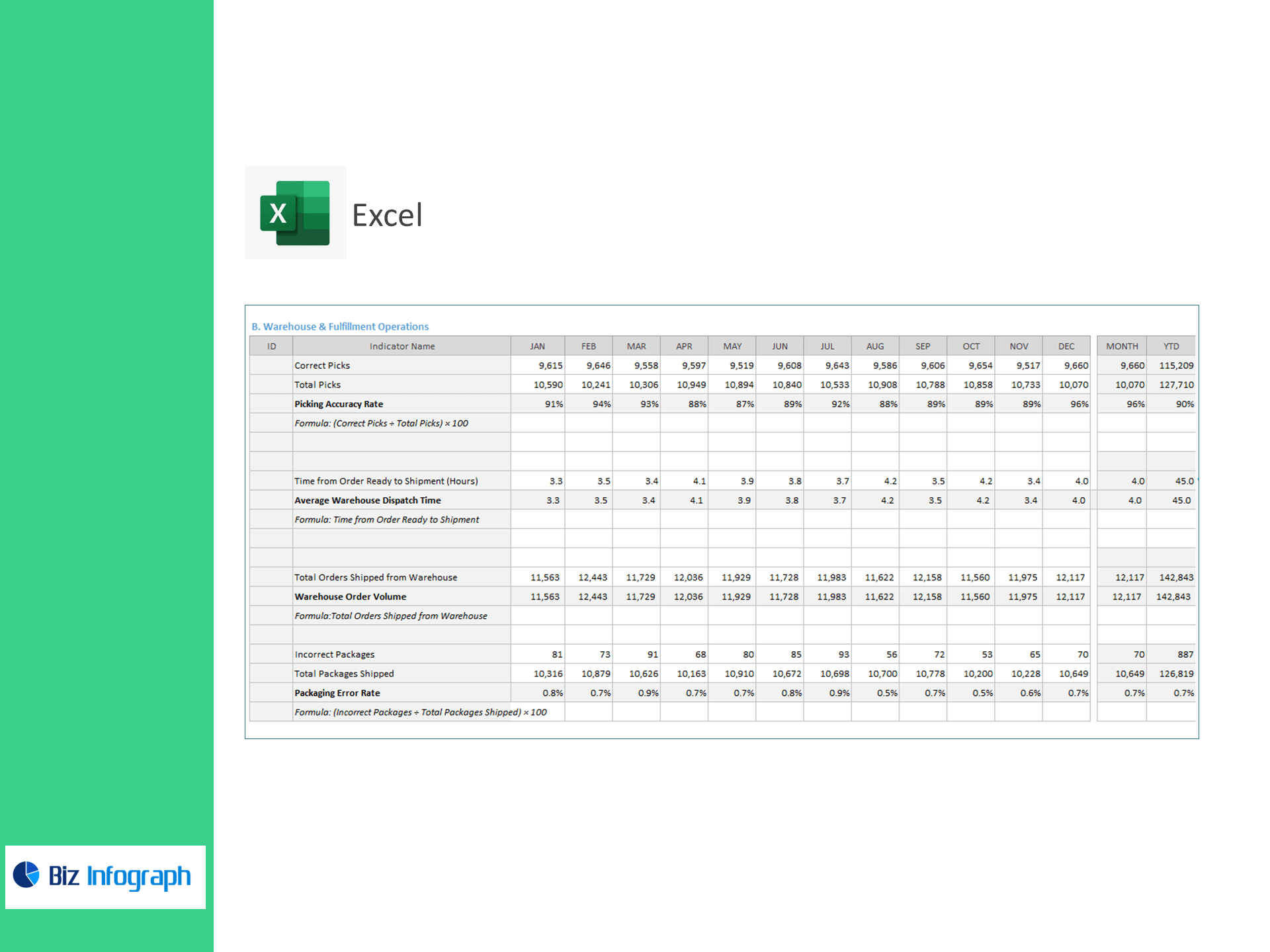This screenshot has width=1270, height=952.
Task: Click the Biz Infograph brand text
Action: [119, 876]
